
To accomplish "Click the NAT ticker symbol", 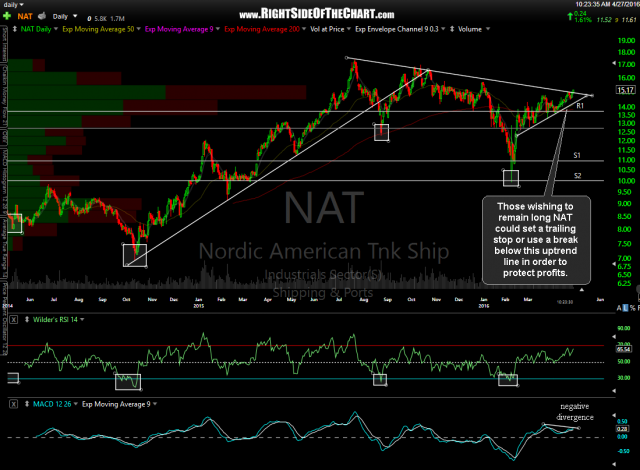I will pos(25,16).
